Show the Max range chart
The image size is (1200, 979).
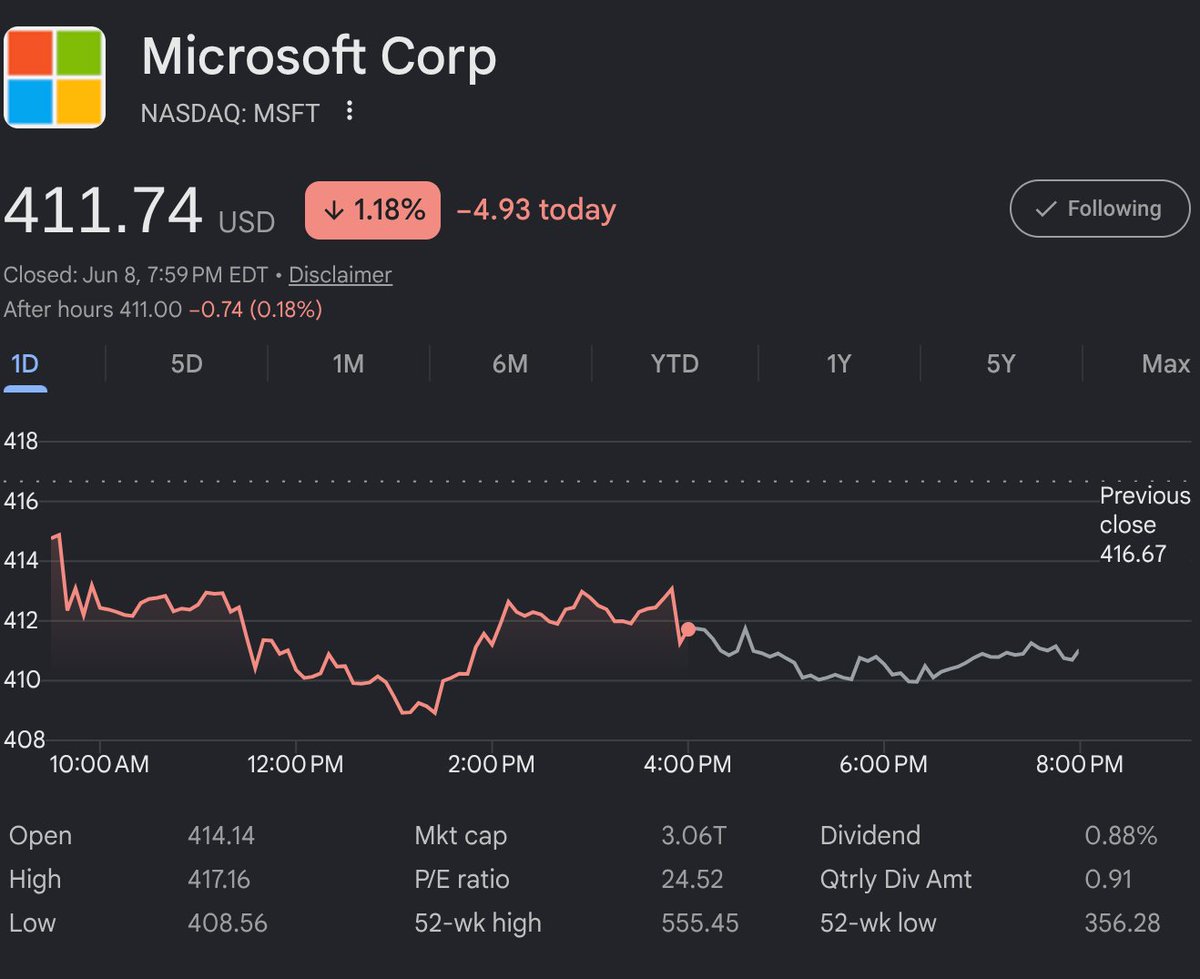[x=1166, y=364]
